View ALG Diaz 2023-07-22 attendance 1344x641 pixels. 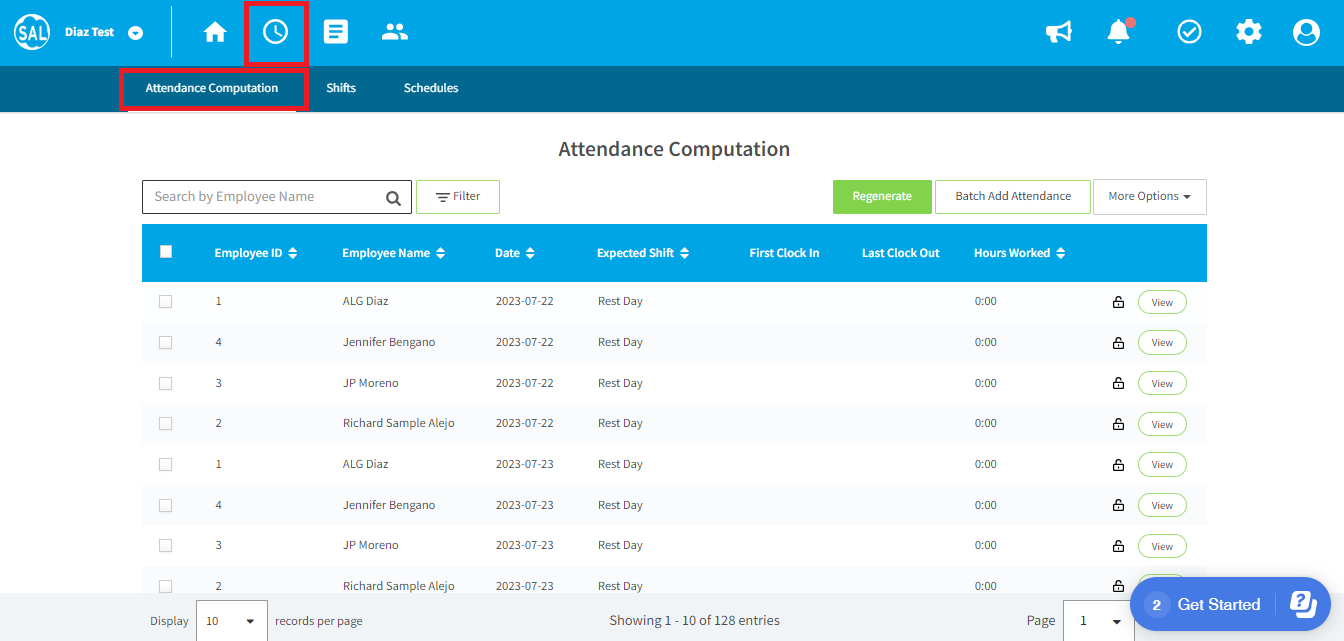(x=1162, y=302)
